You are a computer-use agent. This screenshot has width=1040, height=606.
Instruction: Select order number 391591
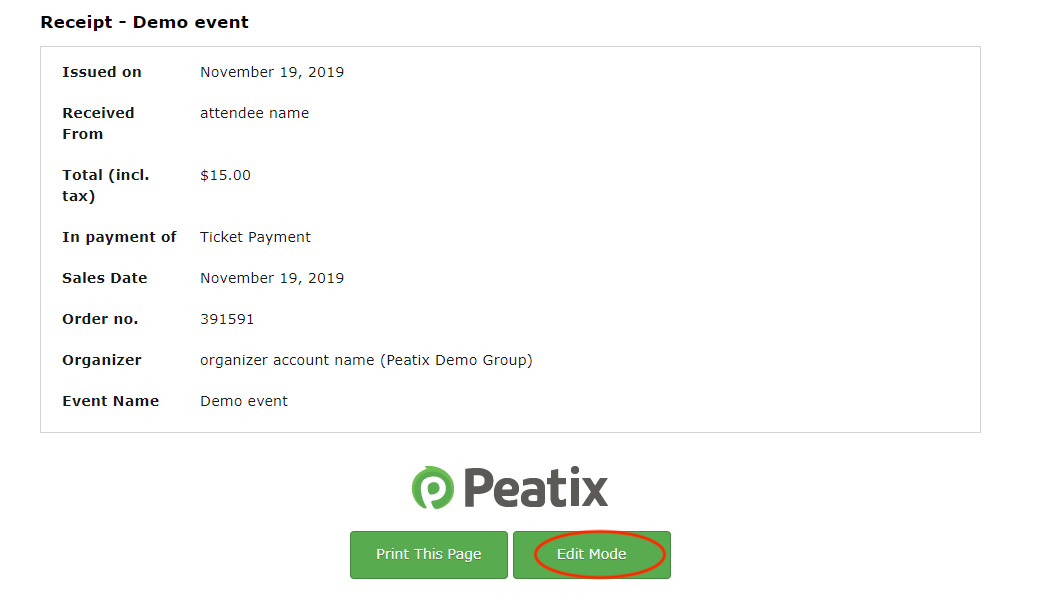pos(227,318)
